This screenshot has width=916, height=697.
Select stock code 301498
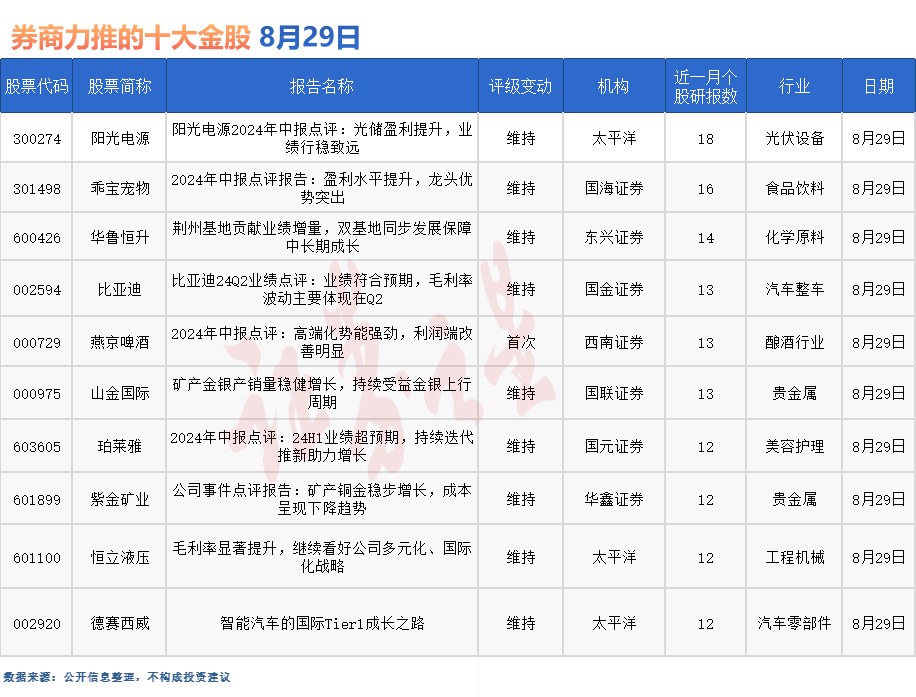pos(37,189)
